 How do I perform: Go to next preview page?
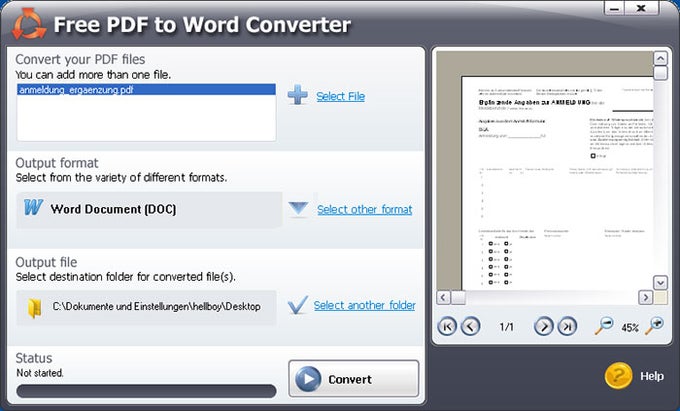(x=544, y=326)
